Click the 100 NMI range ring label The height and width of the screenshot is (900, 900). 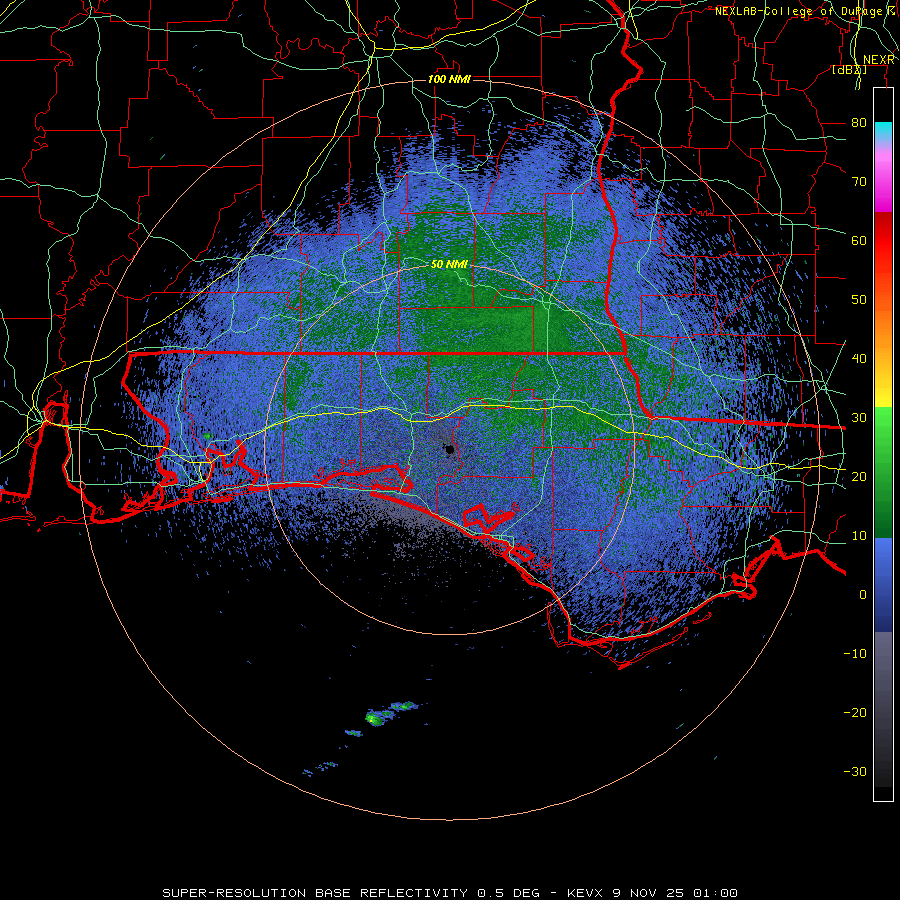point(449,79)
